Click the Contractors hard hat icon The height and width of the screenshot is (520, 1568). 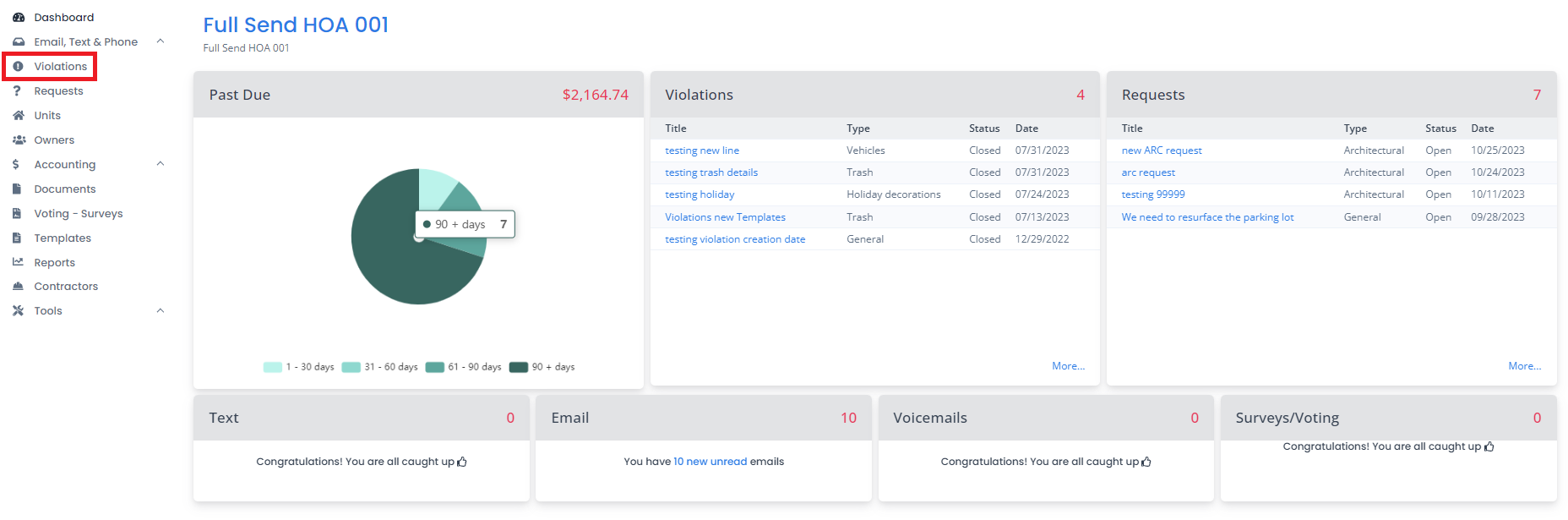[x=18, y=286]
